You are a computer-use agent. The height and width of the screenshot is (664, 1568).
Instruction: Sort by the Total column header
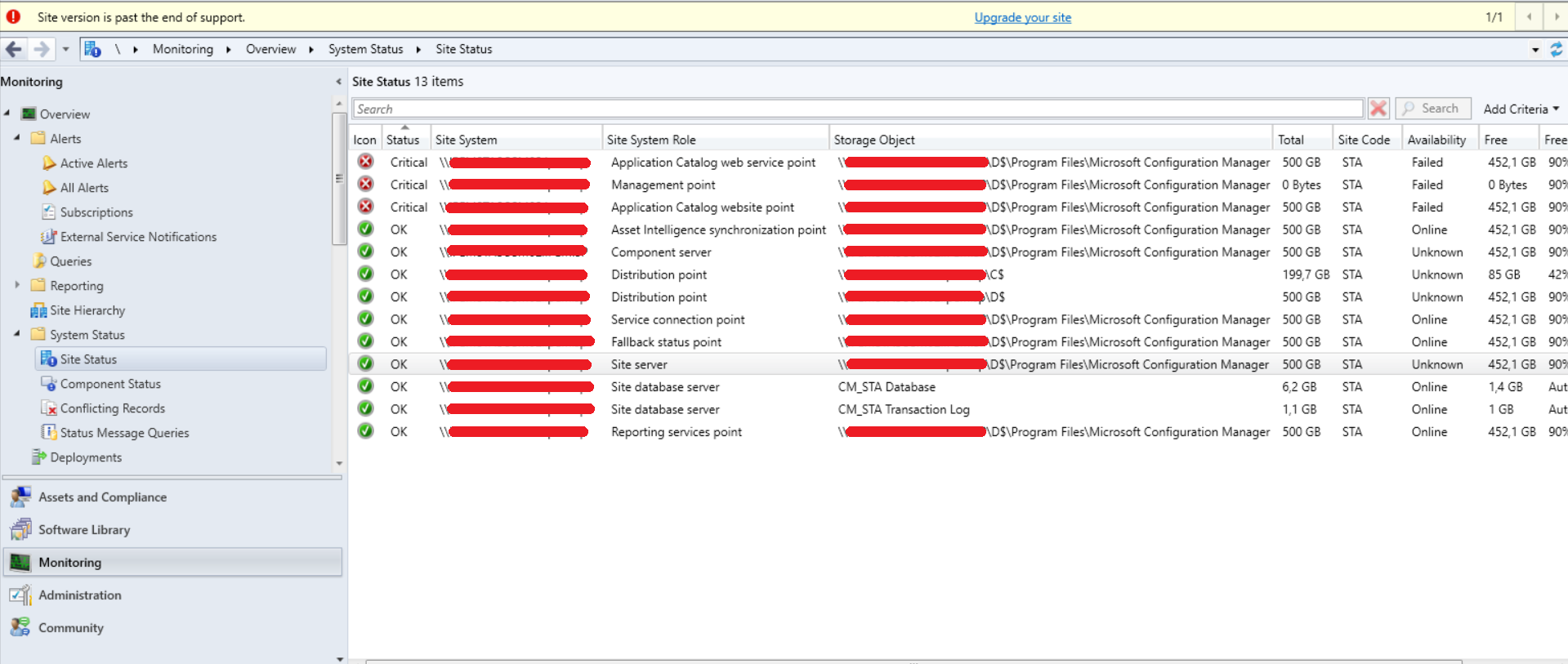tap(1302, 140)
